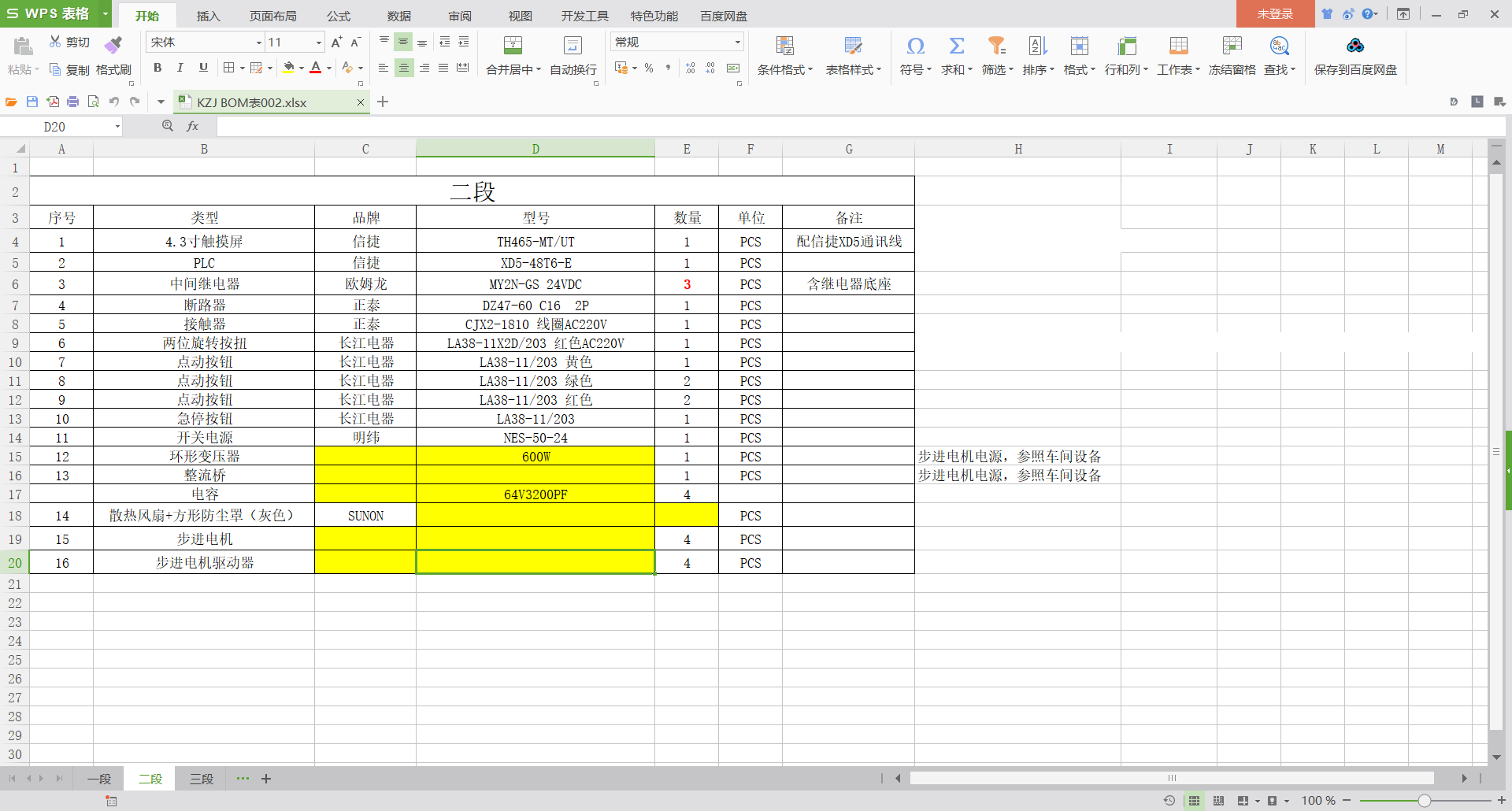The height and width of the screenshot is (811, 1512).
Task: Toggle Bold formatting
Action: click(x=157, y=68)
